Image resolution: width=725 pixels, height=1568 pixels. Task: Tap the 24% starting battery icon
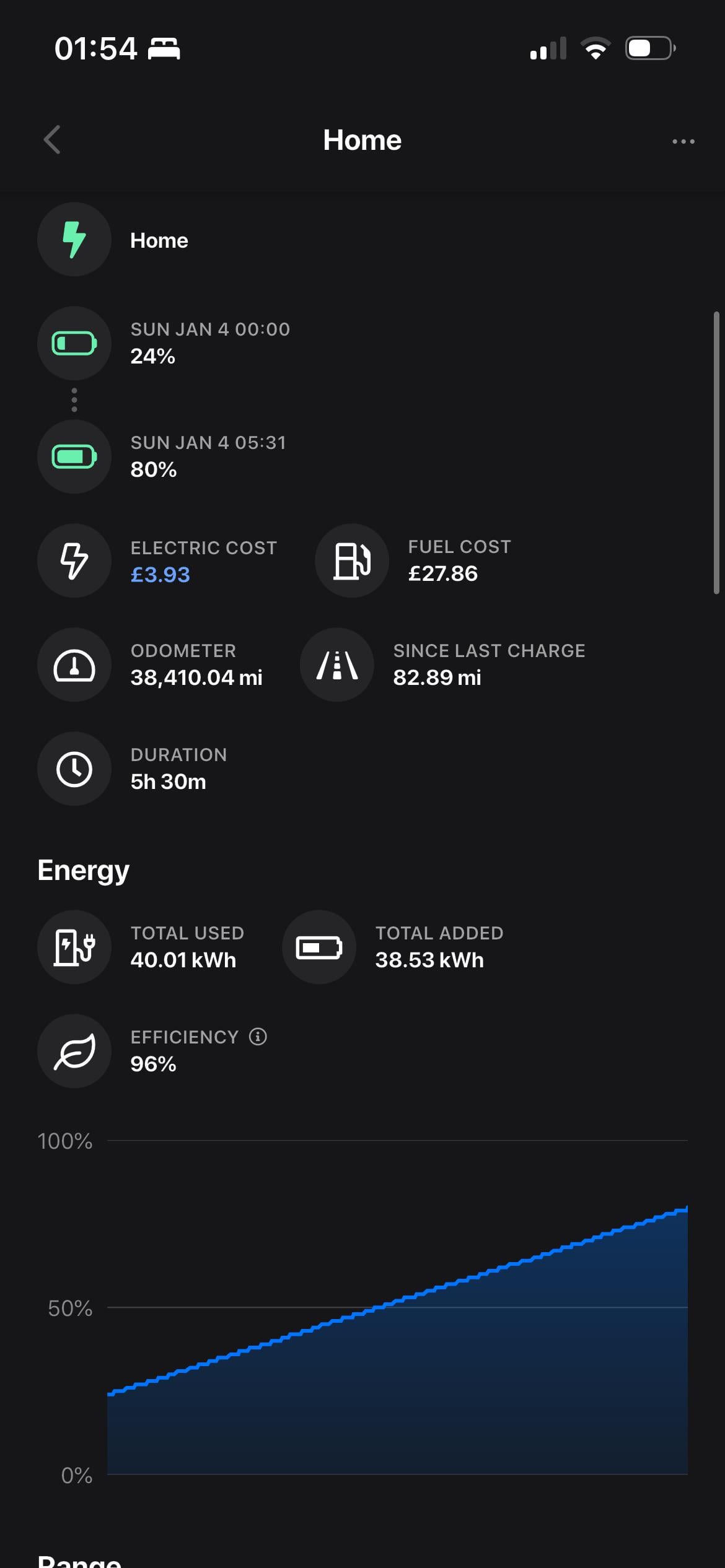pos(74,343)
